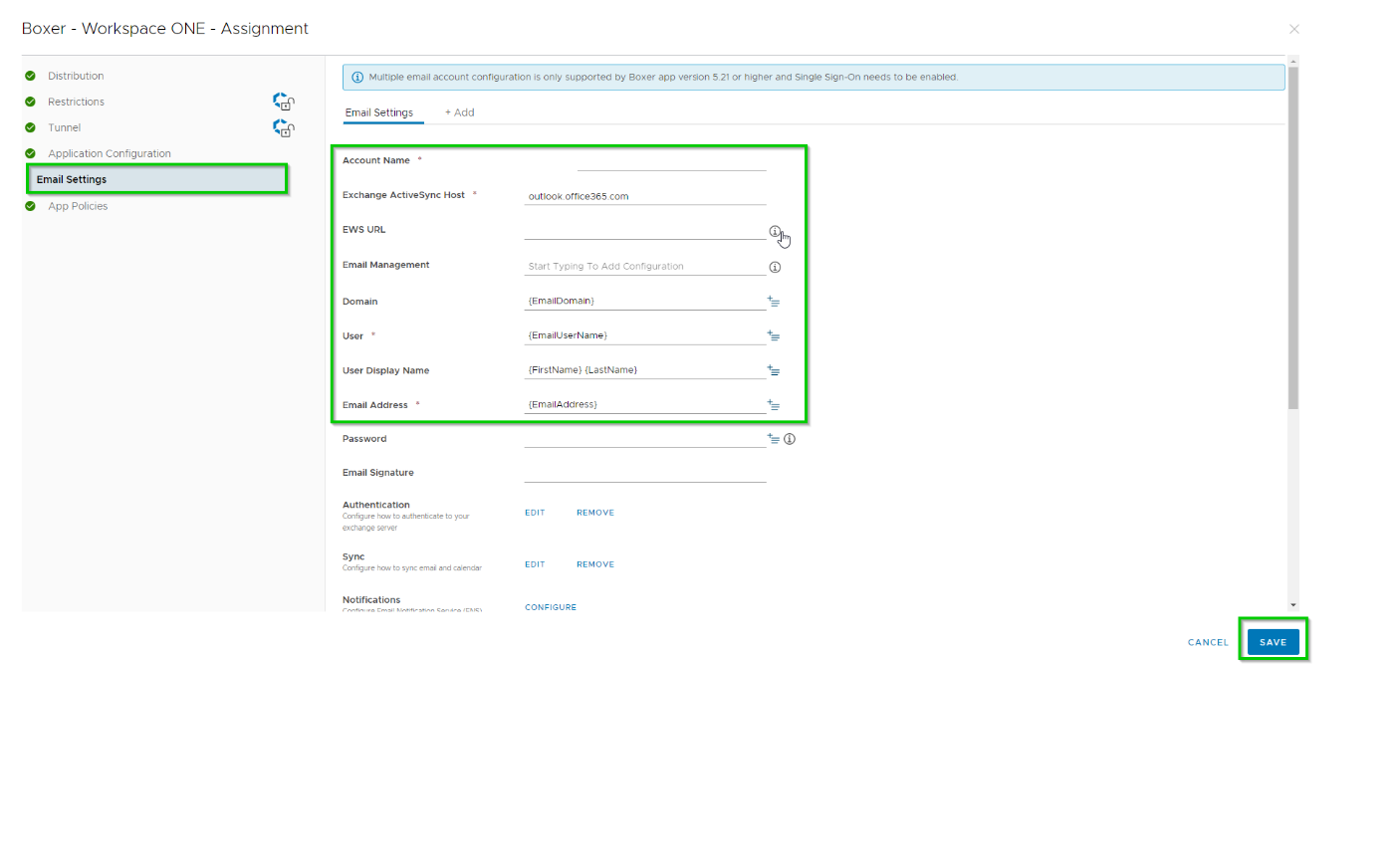
Task: Select App Policies in the sidebar
Action: click(77, 206)
